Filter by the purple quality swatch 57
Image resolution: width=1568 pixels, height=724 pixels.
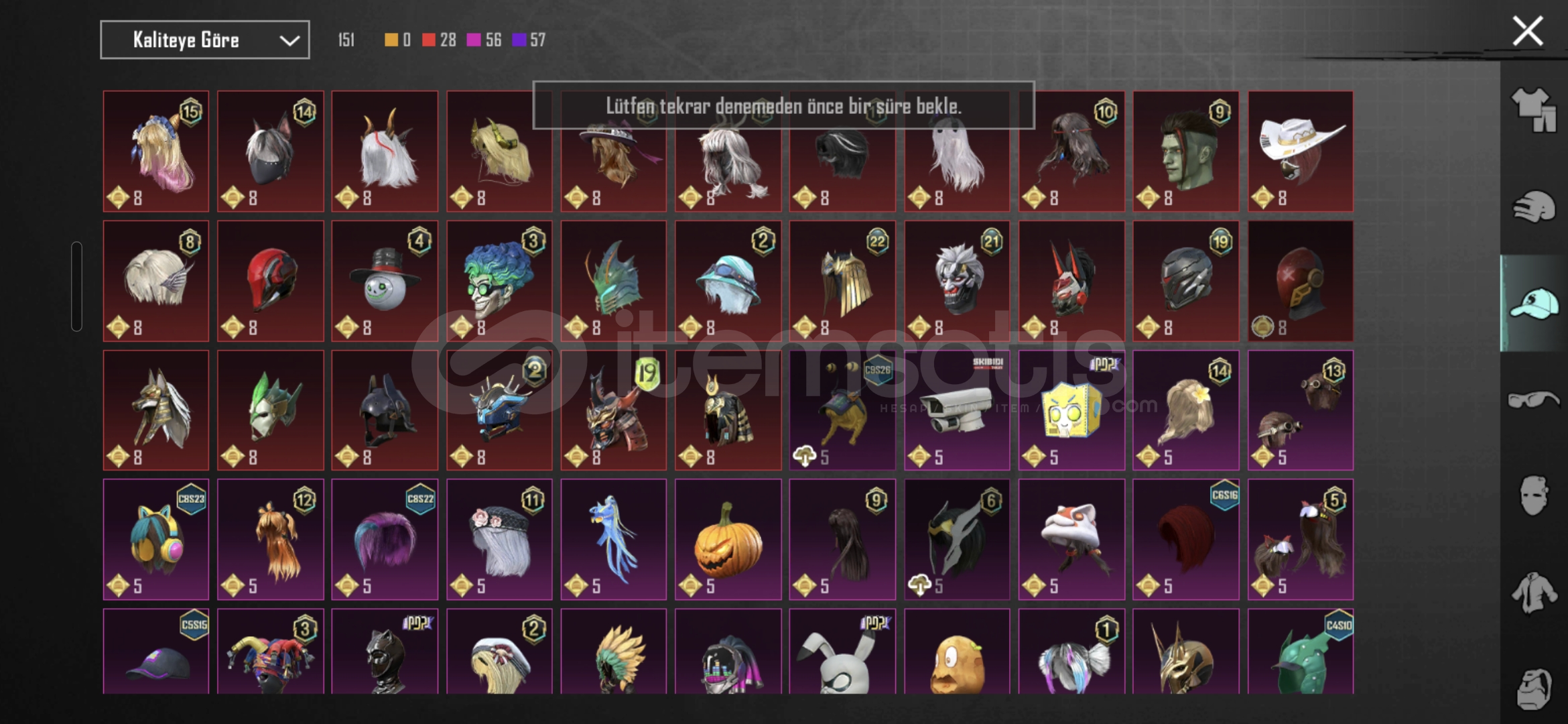coord(529,40)
